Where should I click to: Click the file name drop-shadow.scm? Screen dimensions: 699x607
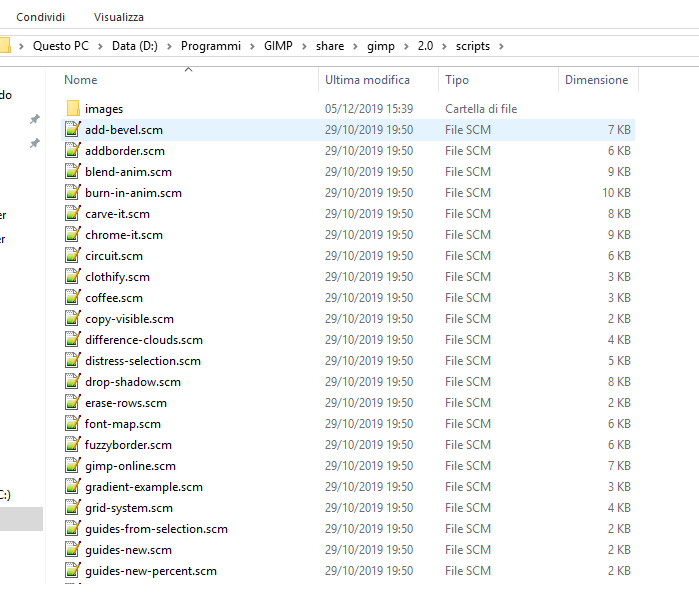point(133,382)
